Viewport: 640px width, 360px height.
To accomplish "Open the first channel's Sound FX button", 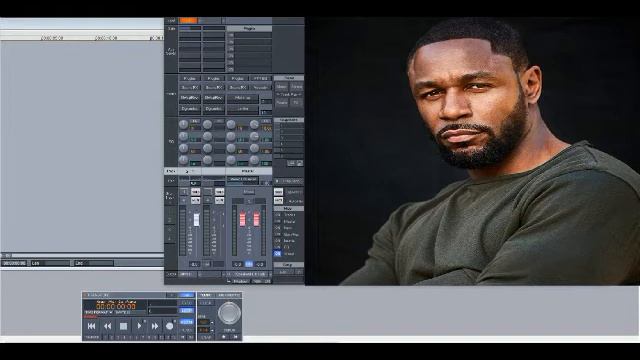I will click(x=190, y=87).
